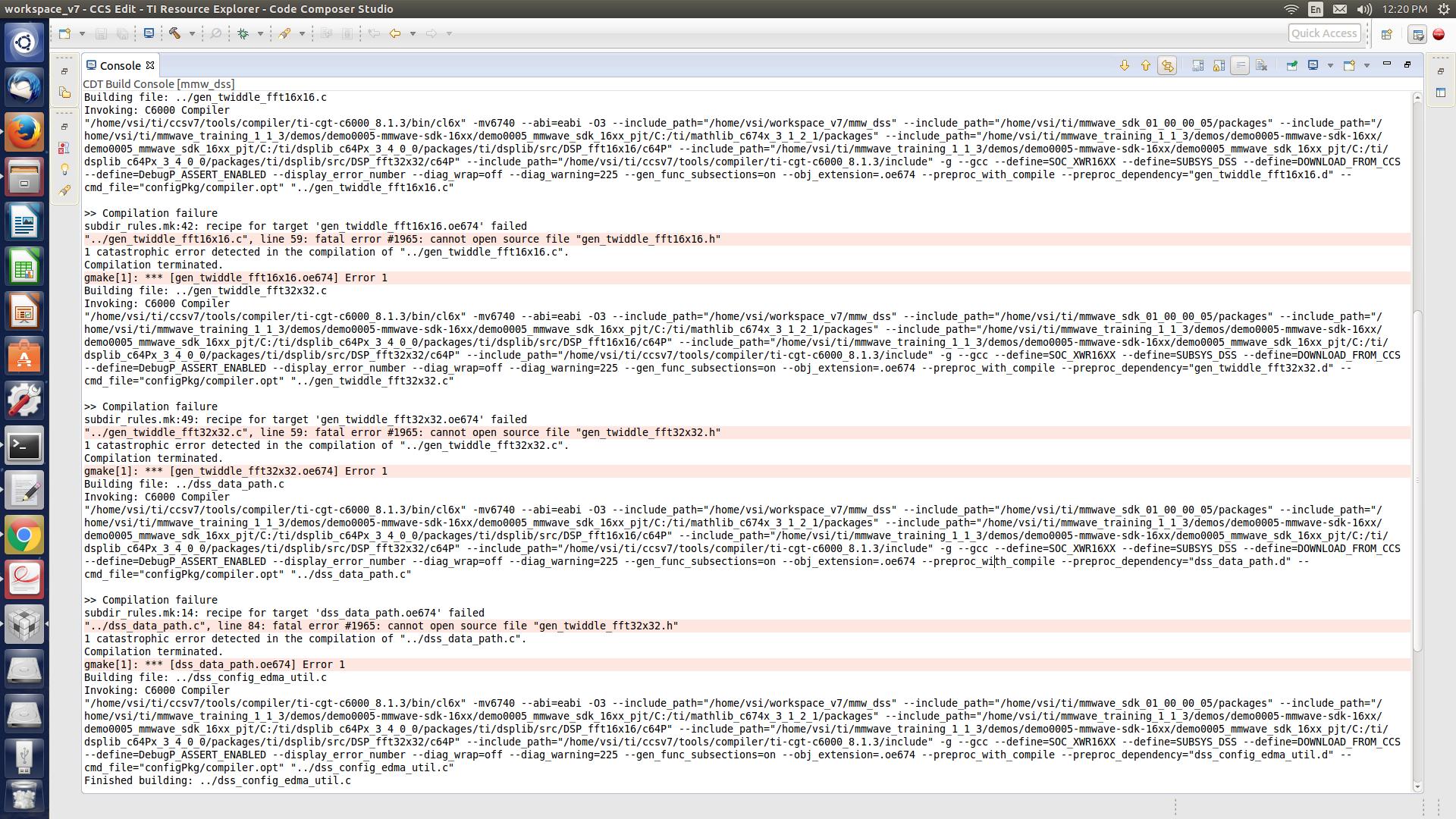This screenshot has width=1456, height=819.
Task: Close the Console tab with X
Action: click(150, 65)
